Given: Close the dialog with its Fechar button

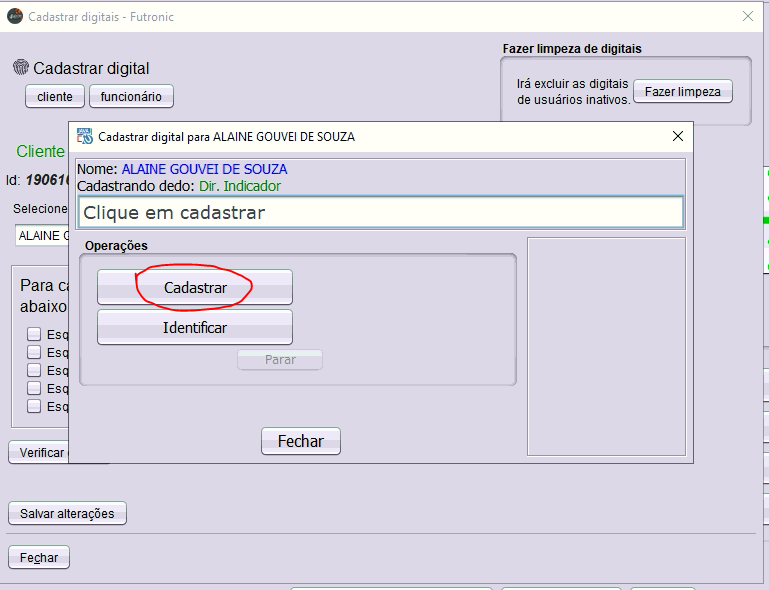Looking at the screenshot, I should tap(300, 441).
